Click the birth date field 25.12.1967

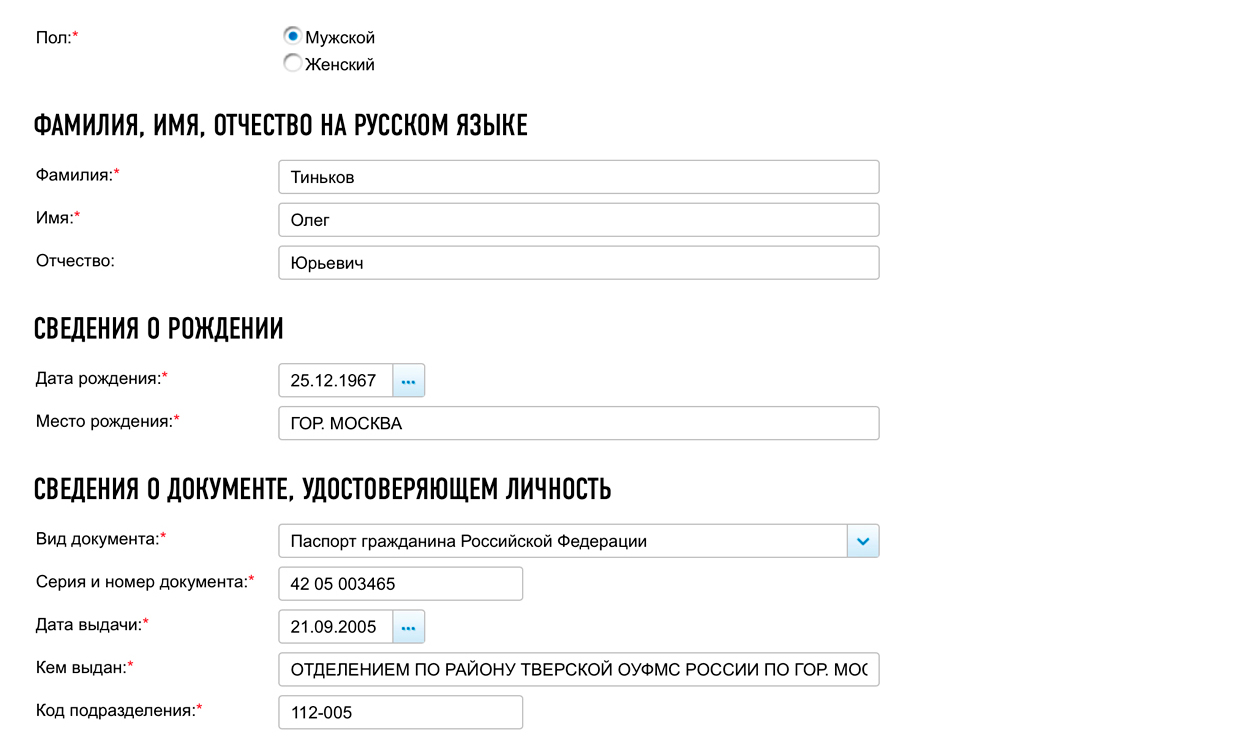tap(335, 381)
